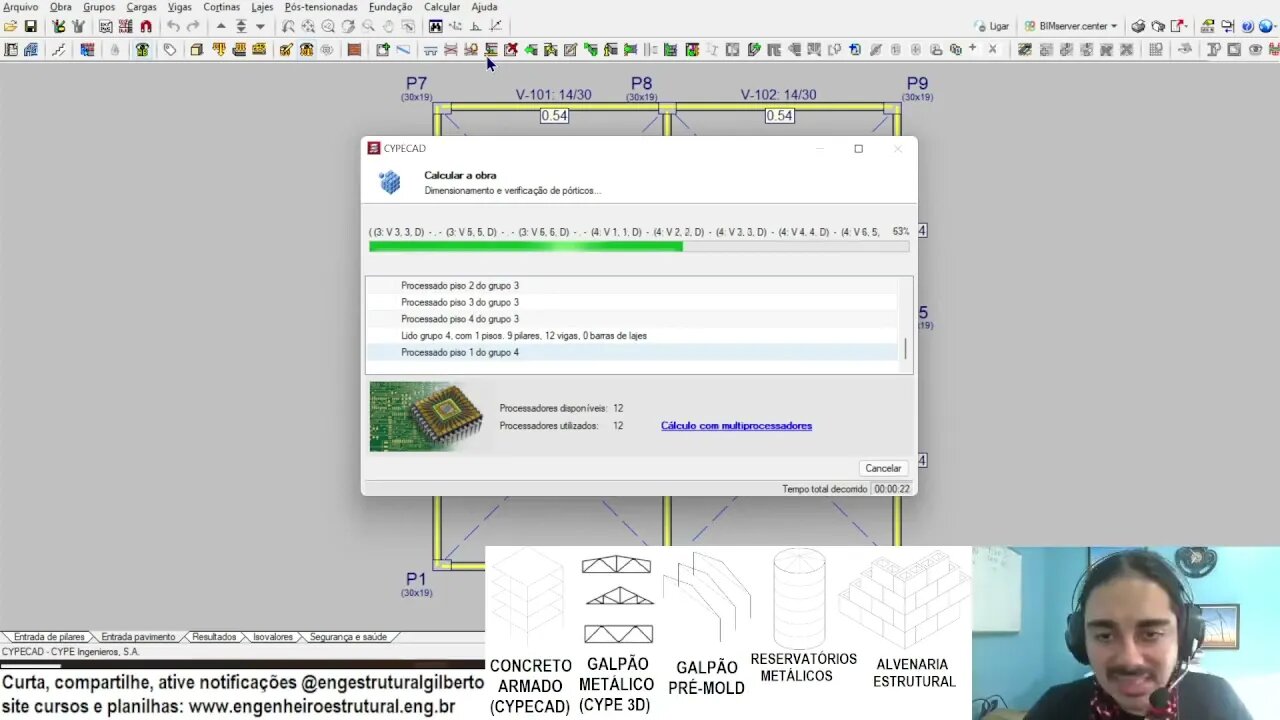Click the eye visibility icon in second toolbar
1280x720 pixels.
pos(1254,49)
